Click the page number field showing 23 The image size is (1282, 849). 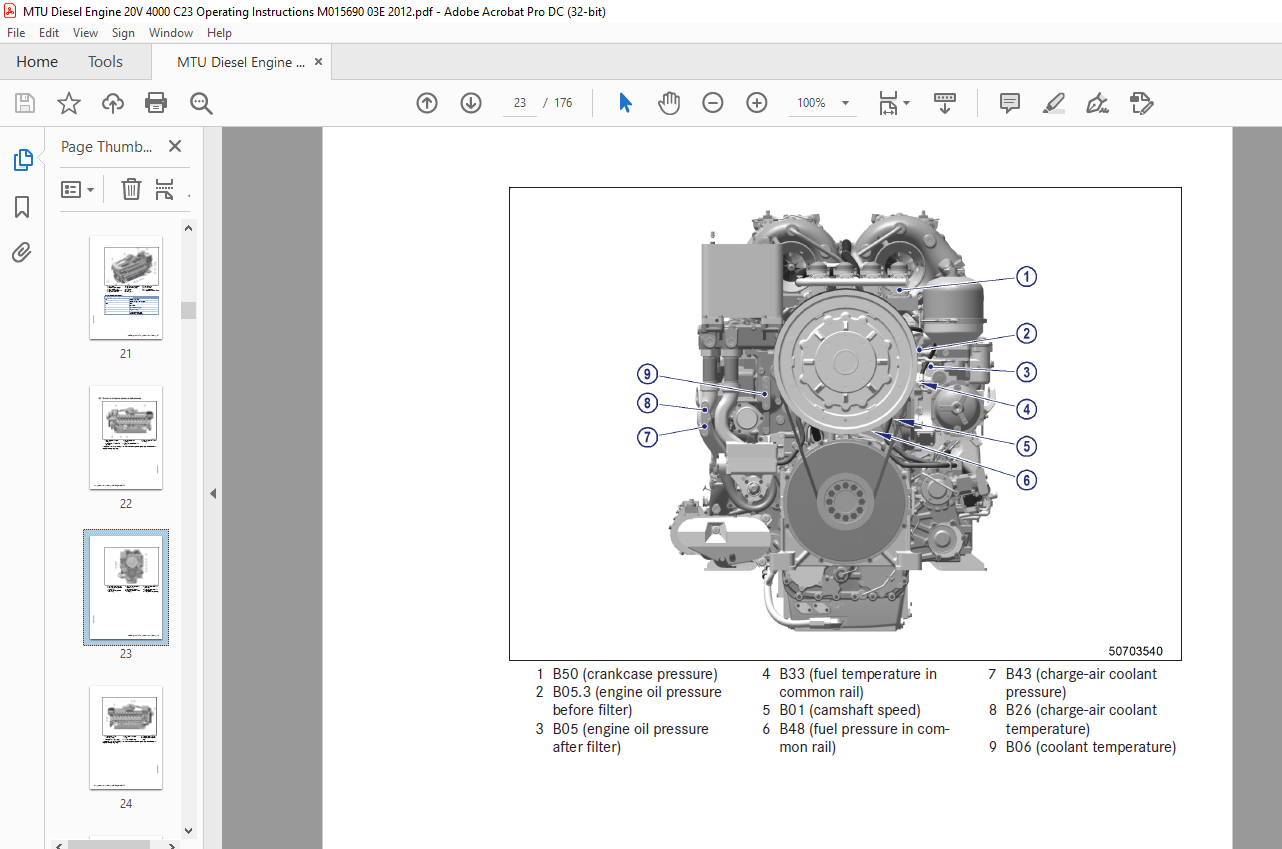pyautogui.click(x=520, y=103)
